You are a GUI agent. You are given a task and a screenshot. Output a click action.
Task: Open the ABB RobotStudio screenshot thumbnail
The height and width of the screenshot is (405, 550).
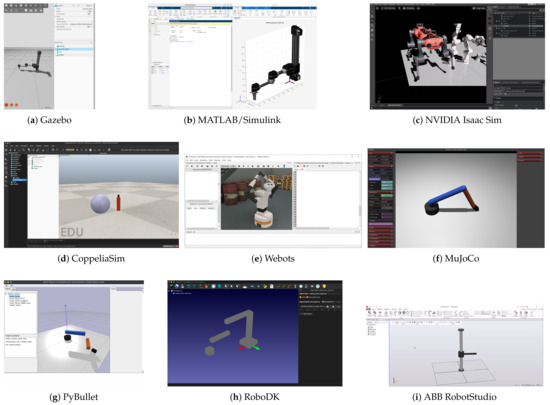454,346
